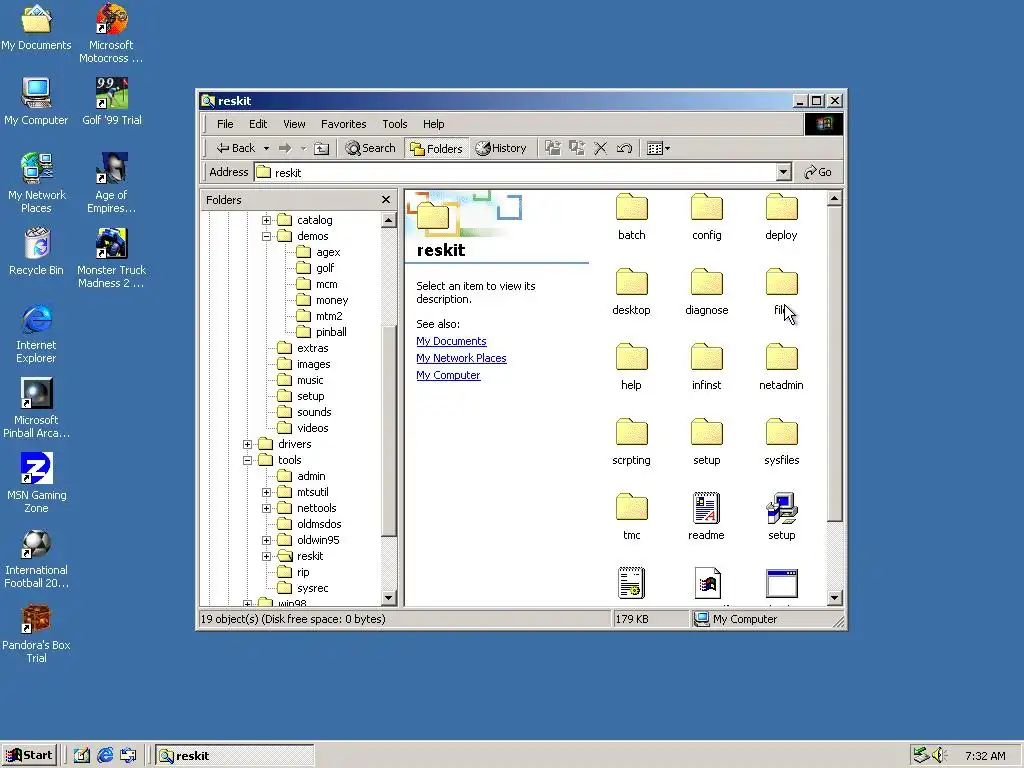
Task: Select Age of Empires desktop shortcut
Action: [112, 183]
